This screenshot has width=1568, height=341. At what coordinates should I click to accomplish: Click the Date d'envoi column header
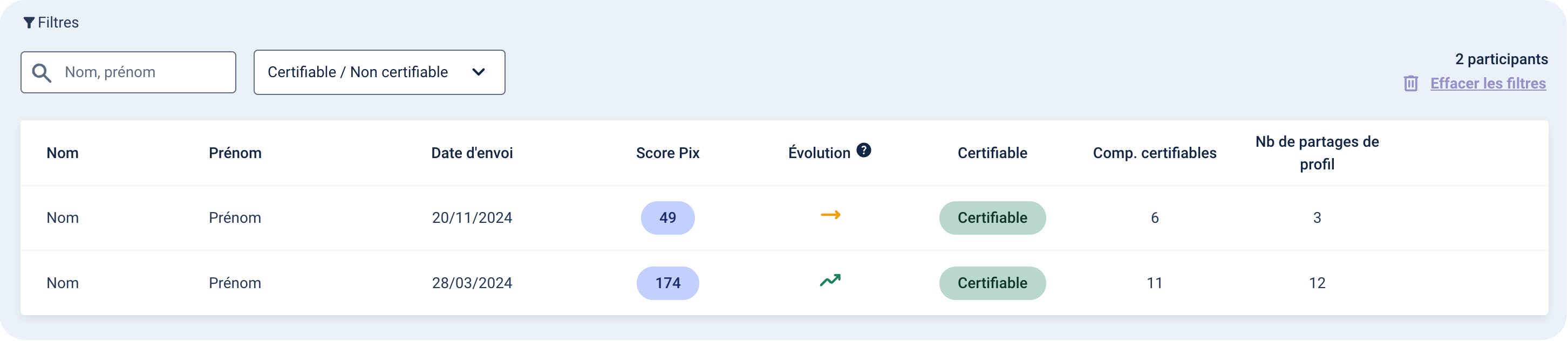tap(472, 153)
